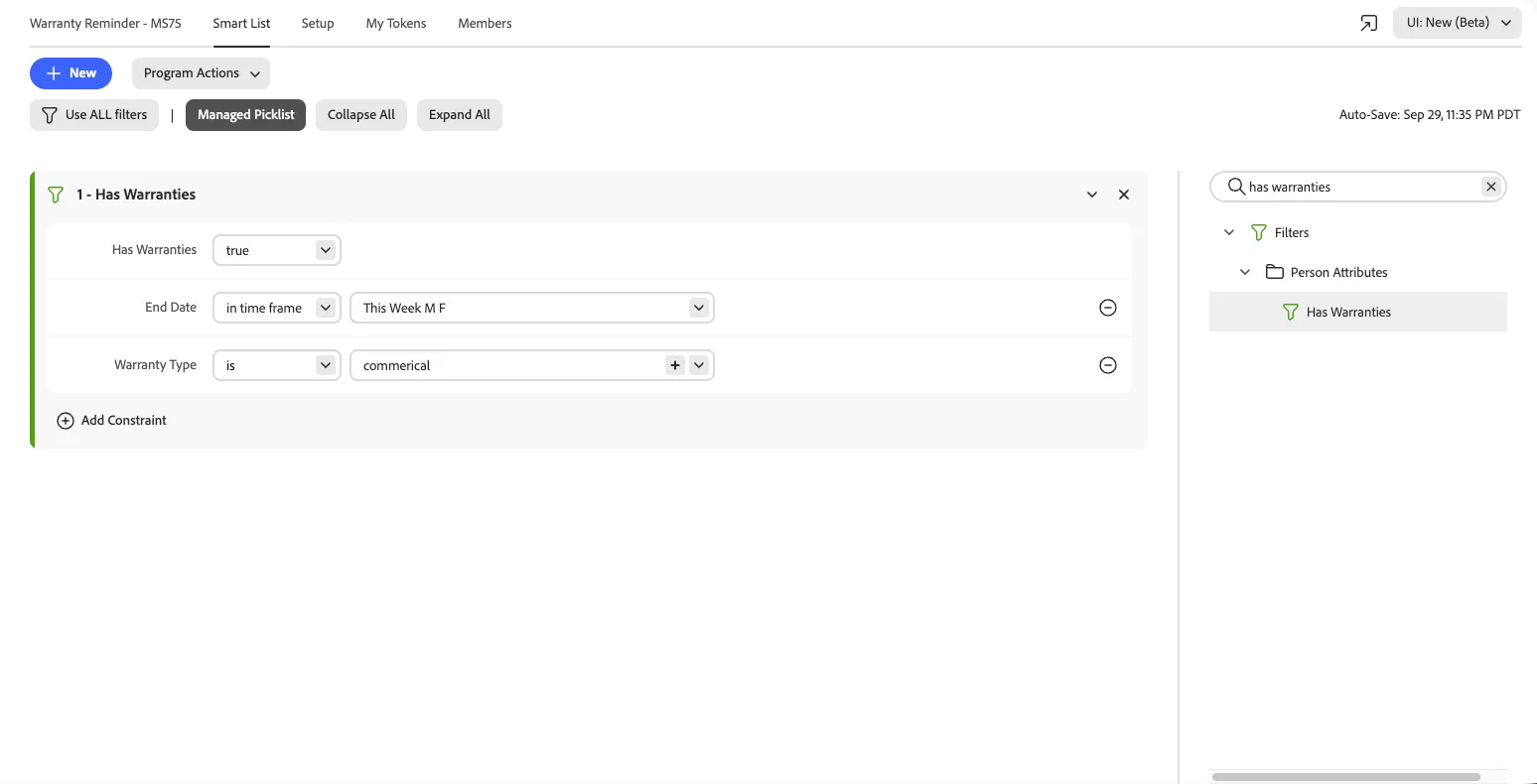This screenshot has height=784, width=1537.
Task: Delete the Has Warranties filter card
Action: [1124, 195]
